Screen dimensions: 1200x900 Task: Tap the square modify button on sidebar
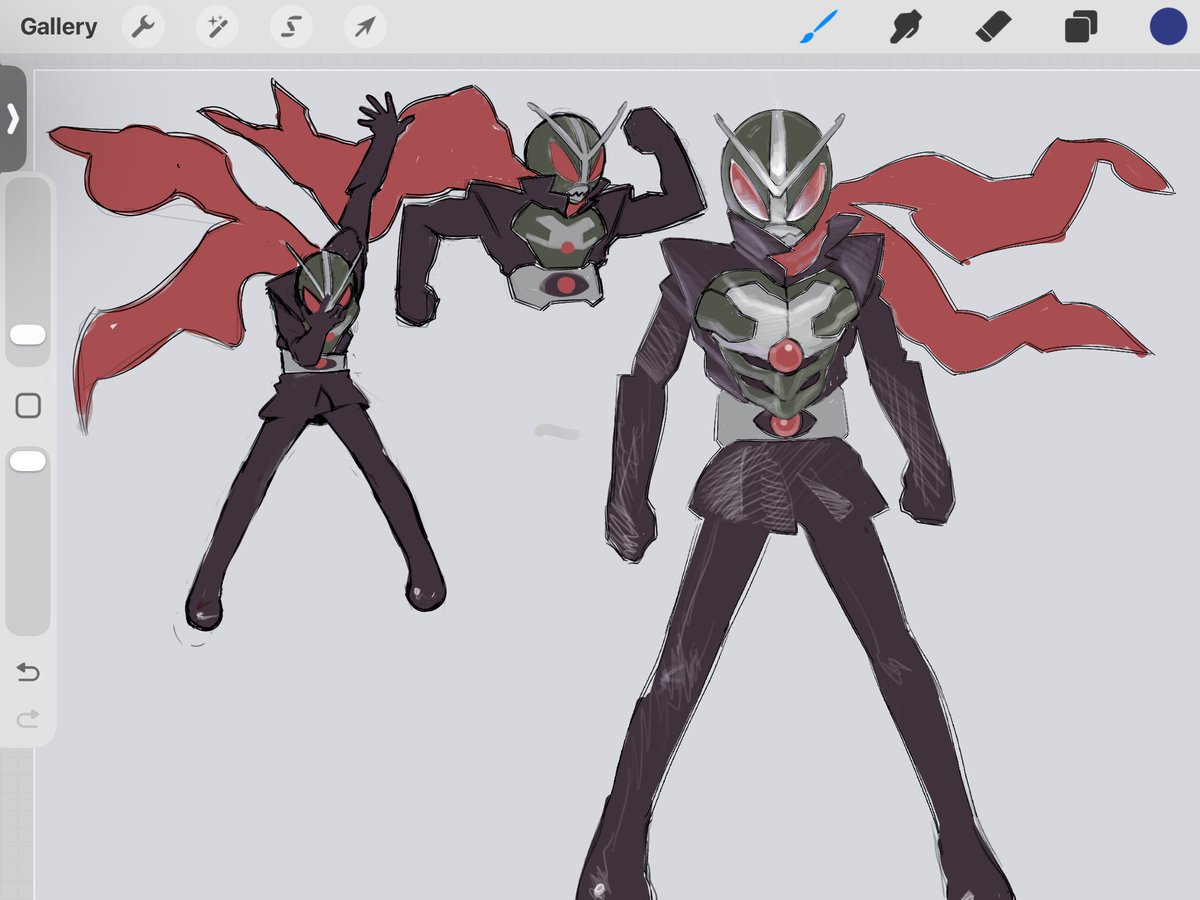(28, 405)
